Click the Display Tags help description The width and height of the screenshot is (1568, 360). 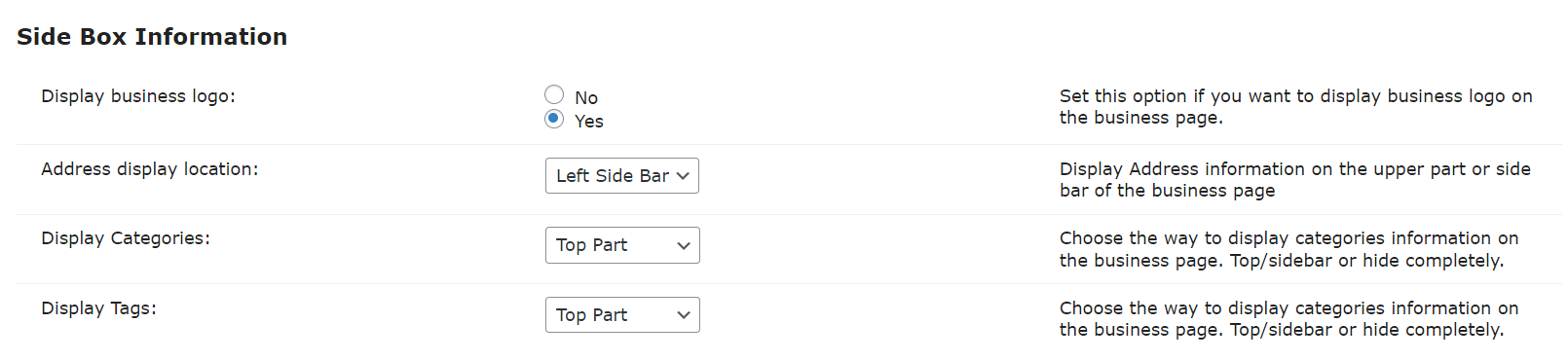(1289, 319)
